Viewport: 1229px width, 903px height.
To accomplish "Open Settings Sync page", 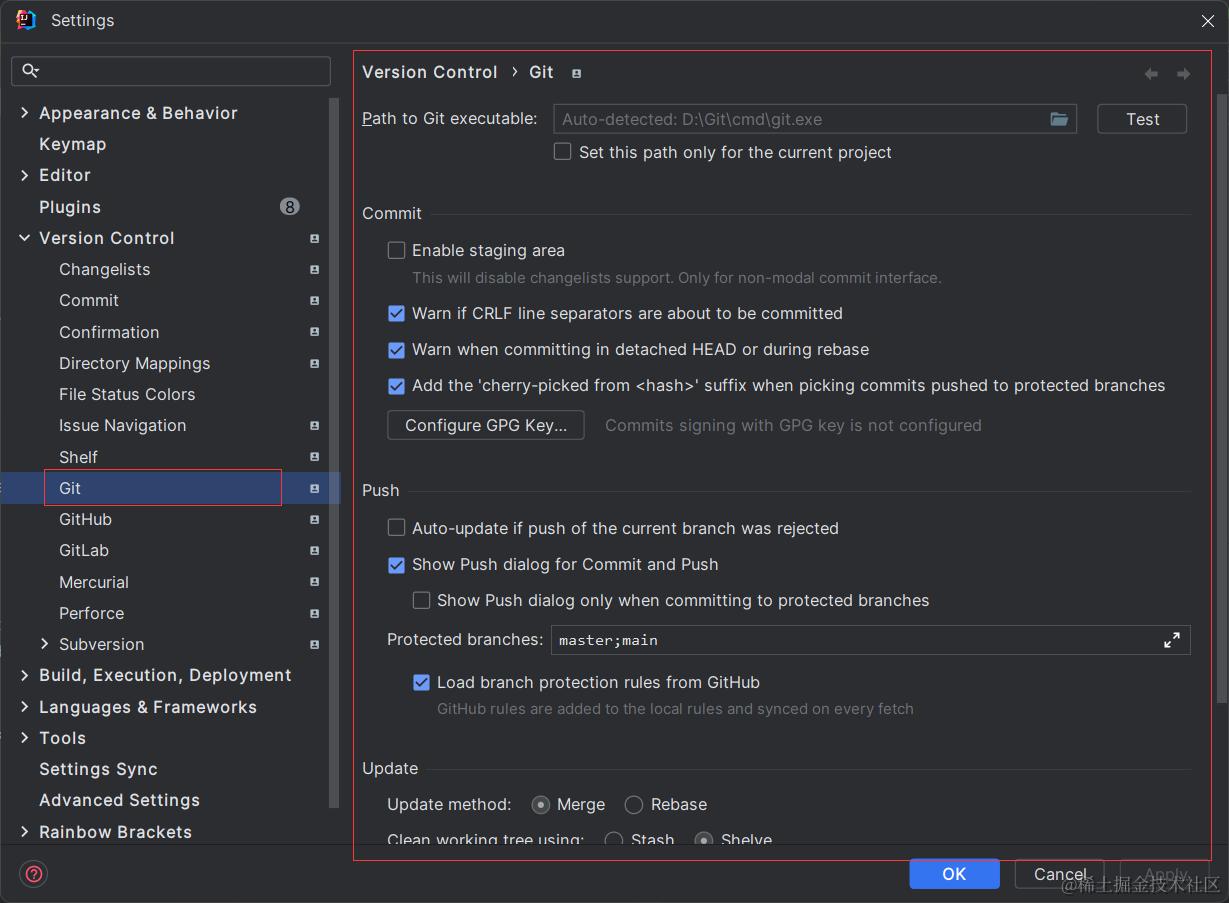I will pos(98,769).
